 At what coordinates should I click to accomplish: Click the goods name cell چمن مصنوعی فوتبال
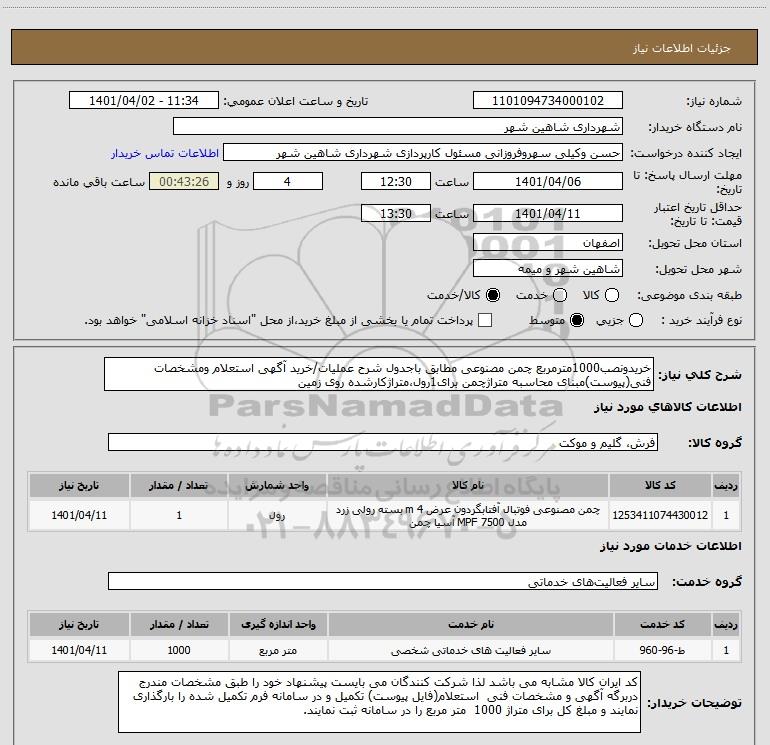click(468, 516)
